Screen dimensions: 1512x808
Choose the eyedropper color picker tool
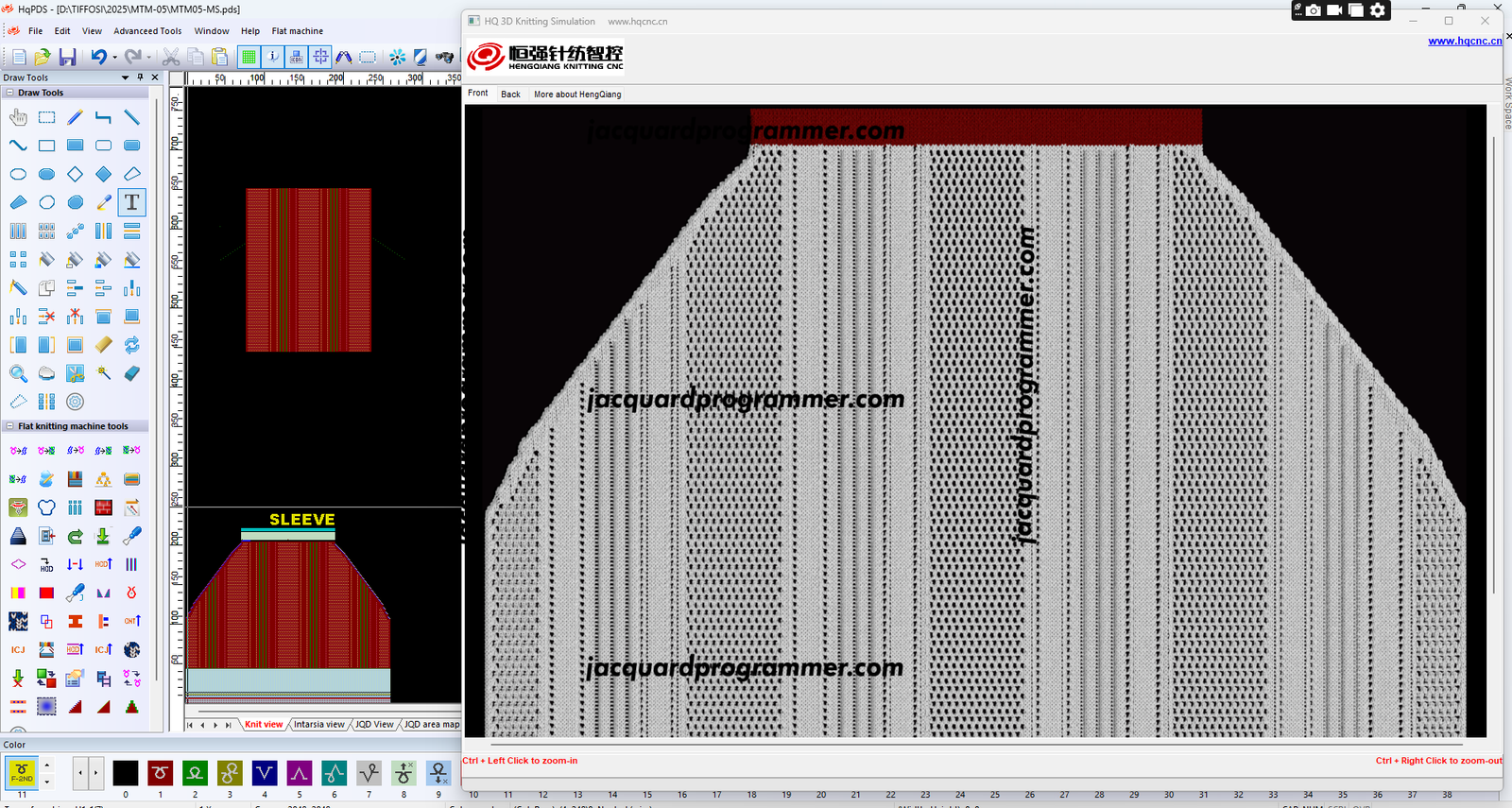click(x=104, y=202)
